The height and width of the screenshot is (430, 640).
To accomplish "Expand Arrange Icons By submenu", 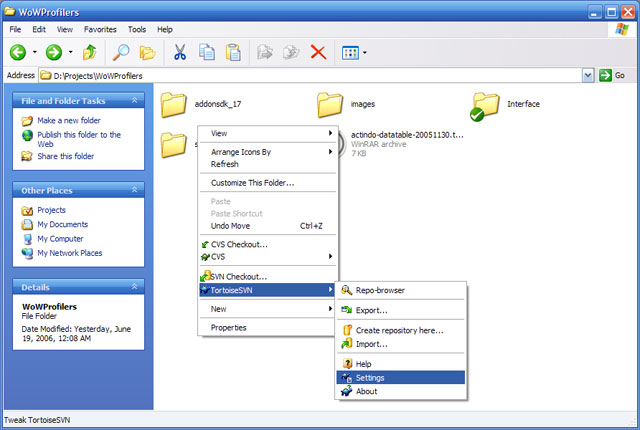I will coord(268,152).
